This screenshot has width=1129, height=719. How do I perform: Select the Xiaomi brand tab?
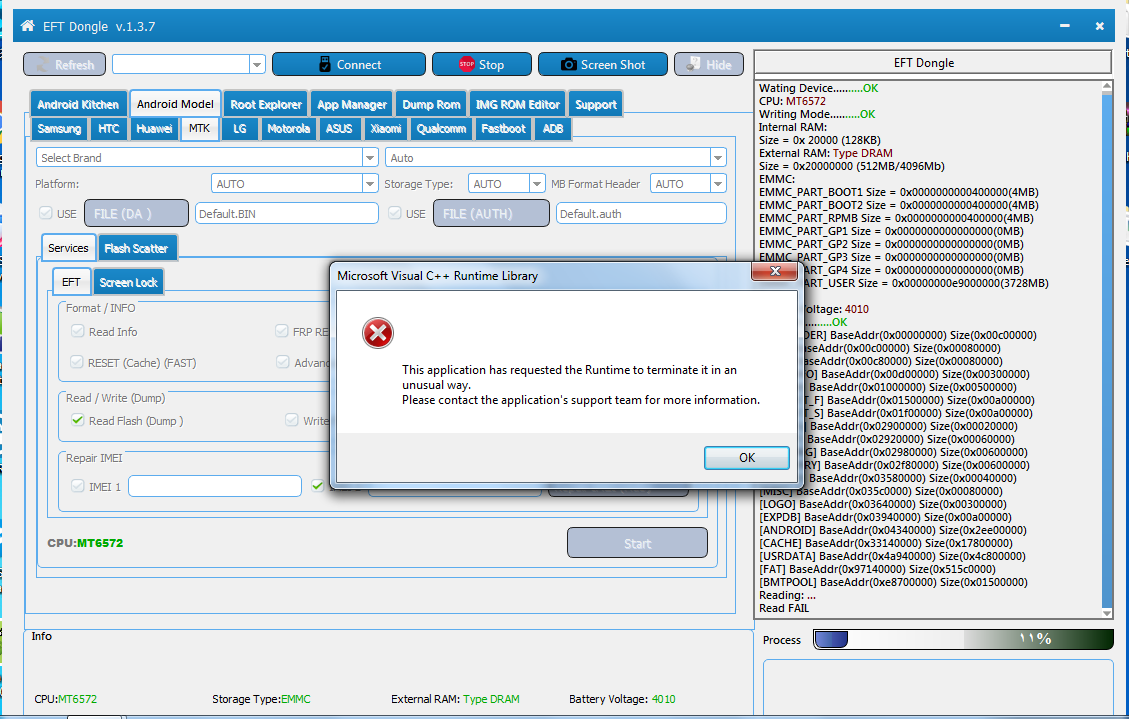[x=386, y=129]
